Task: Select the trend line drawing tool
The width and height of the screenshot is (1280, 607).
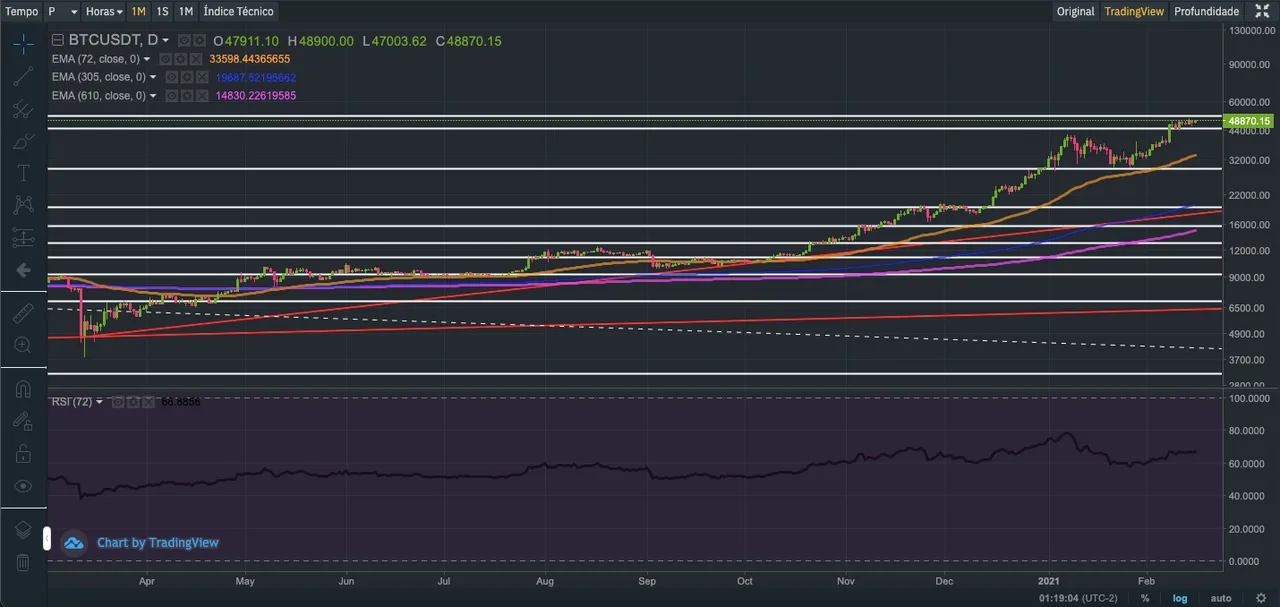Action: click(x=23, y=76)
